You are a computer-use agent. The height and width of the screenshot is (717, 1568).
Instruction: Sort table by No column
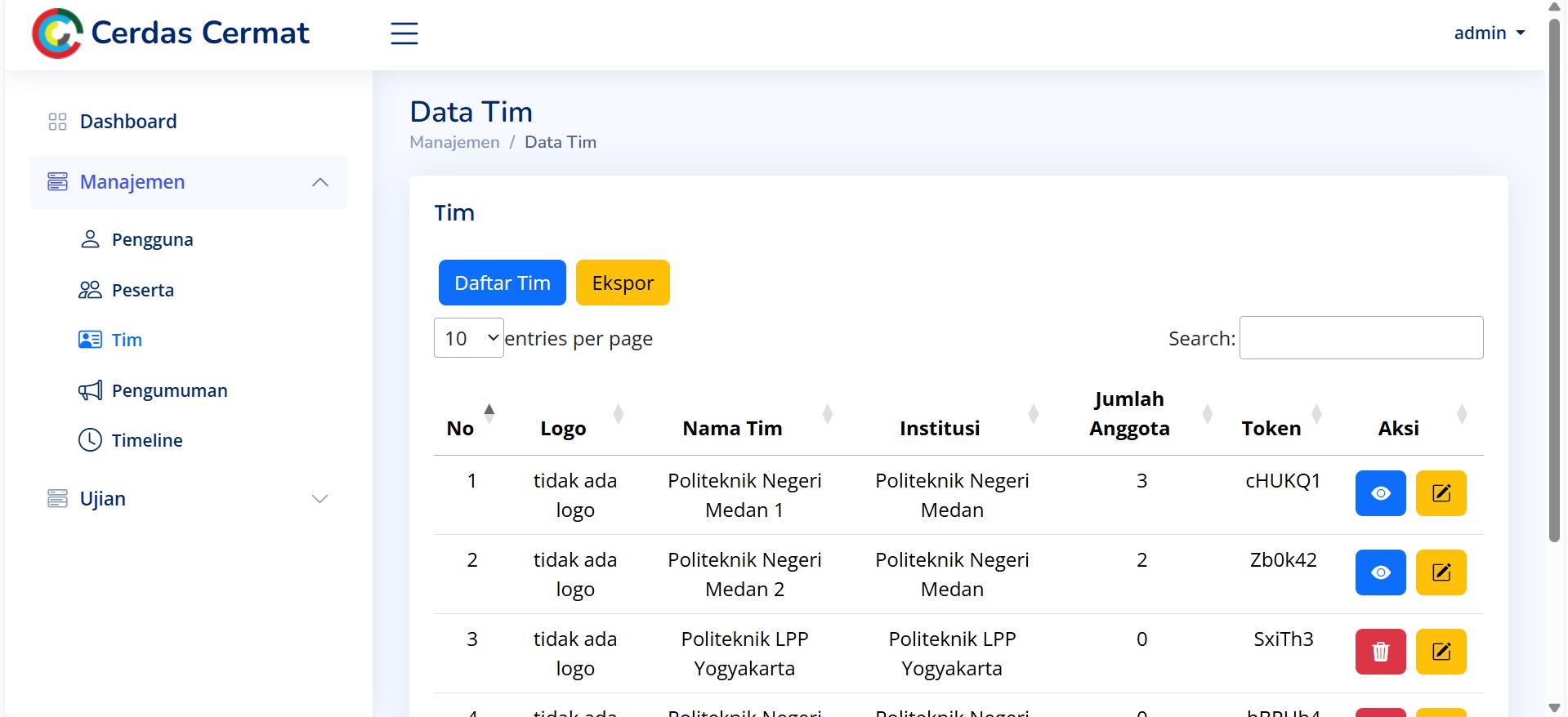(489, 414)
